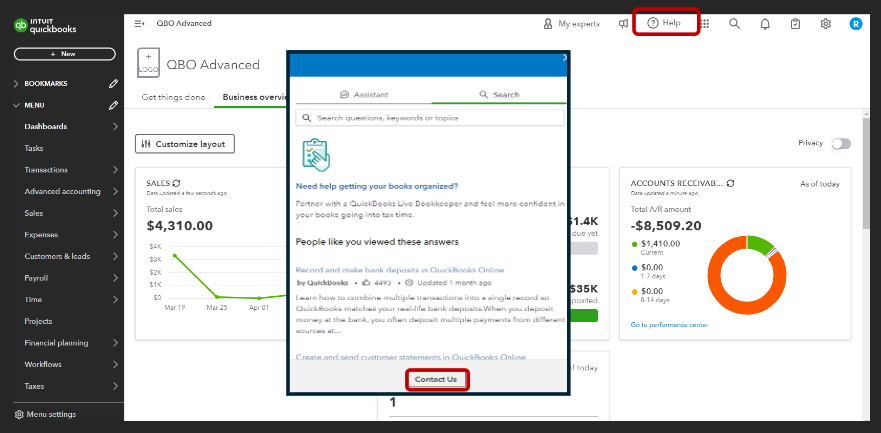Image resolution: width=881 pixels, height=433 pixels.
Task: Open the notifications bell
Action: pyautogui.click(x=765, y=24)
